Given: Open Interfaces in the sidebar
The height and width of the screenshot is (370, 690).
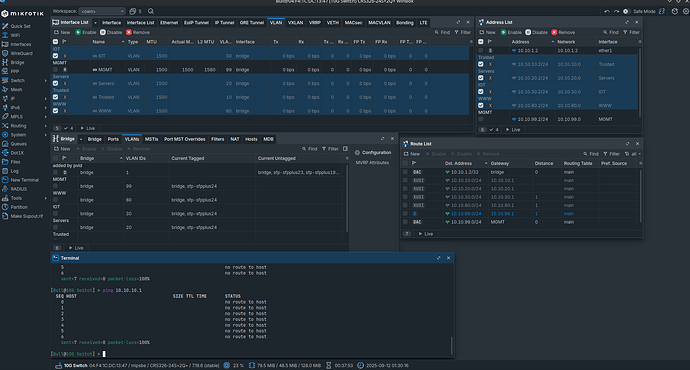Looking at the screenshot, I should tap(17, 44).
